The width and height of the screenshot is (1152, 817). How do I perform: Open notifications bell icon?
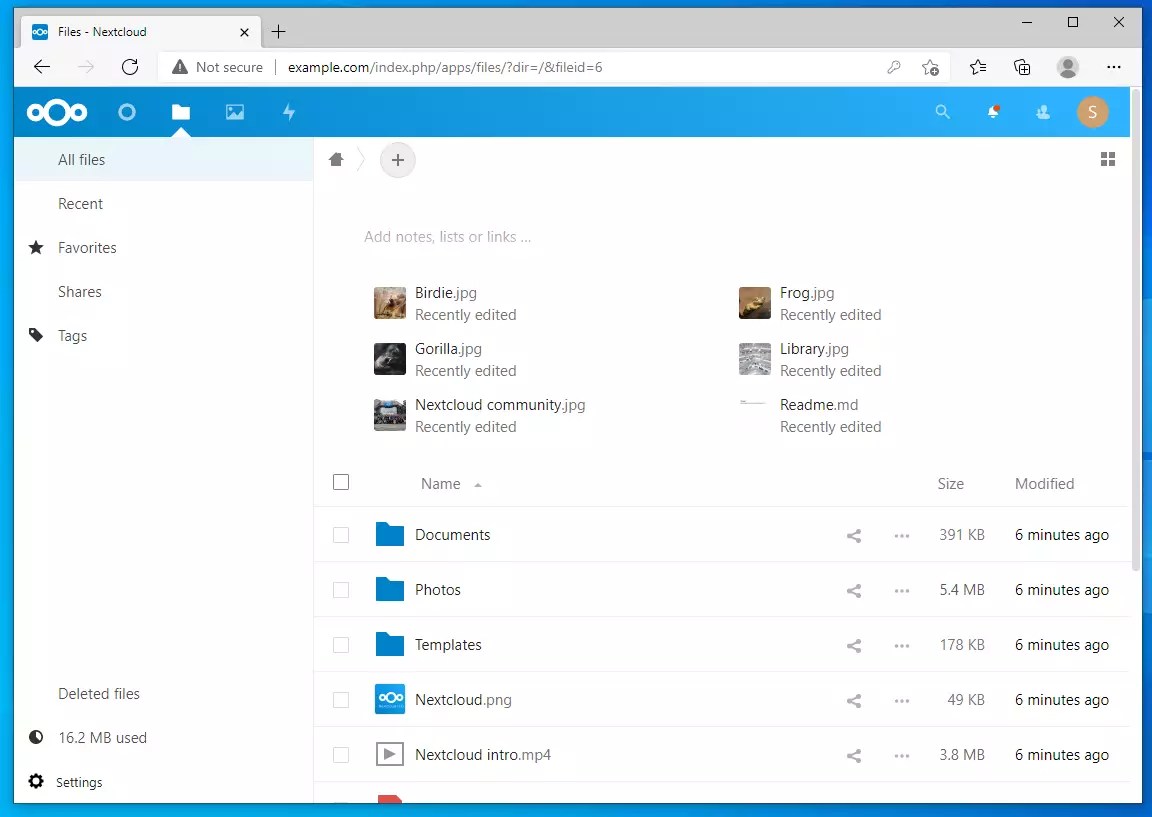(x=993, y=112)
